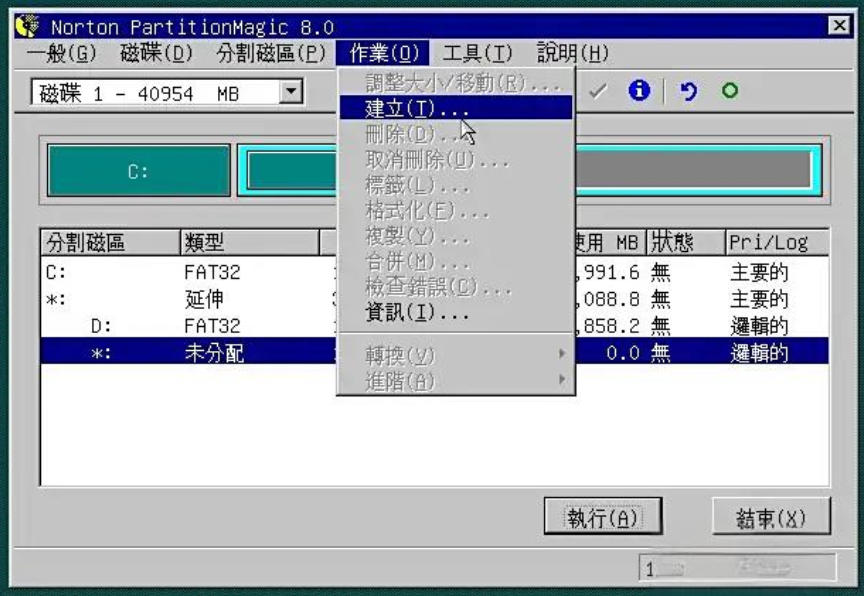Select the gray unallocated block in disk map
Viewport: 864px width, 596px height.
(693, 170)
